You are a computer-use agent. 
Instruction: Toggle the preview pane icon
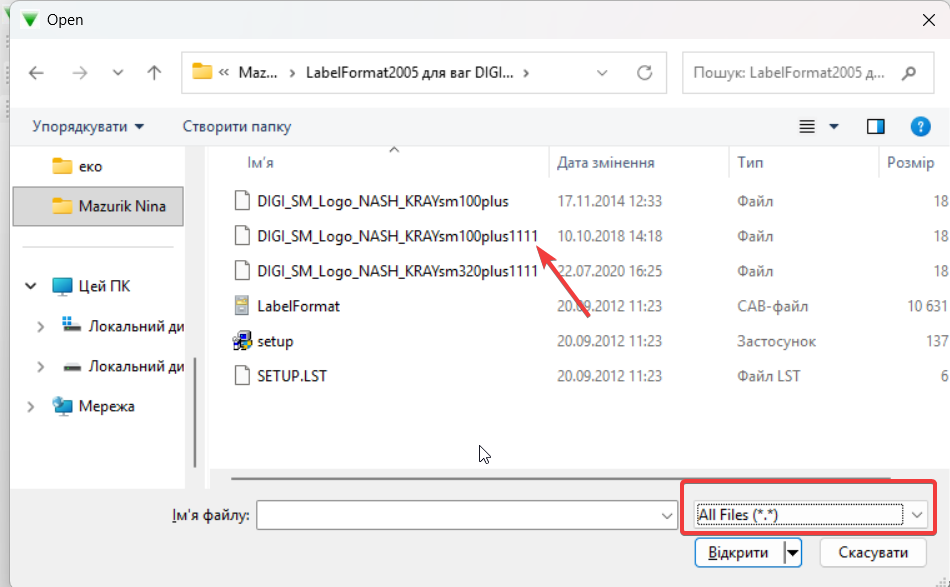tap(876, 127)
